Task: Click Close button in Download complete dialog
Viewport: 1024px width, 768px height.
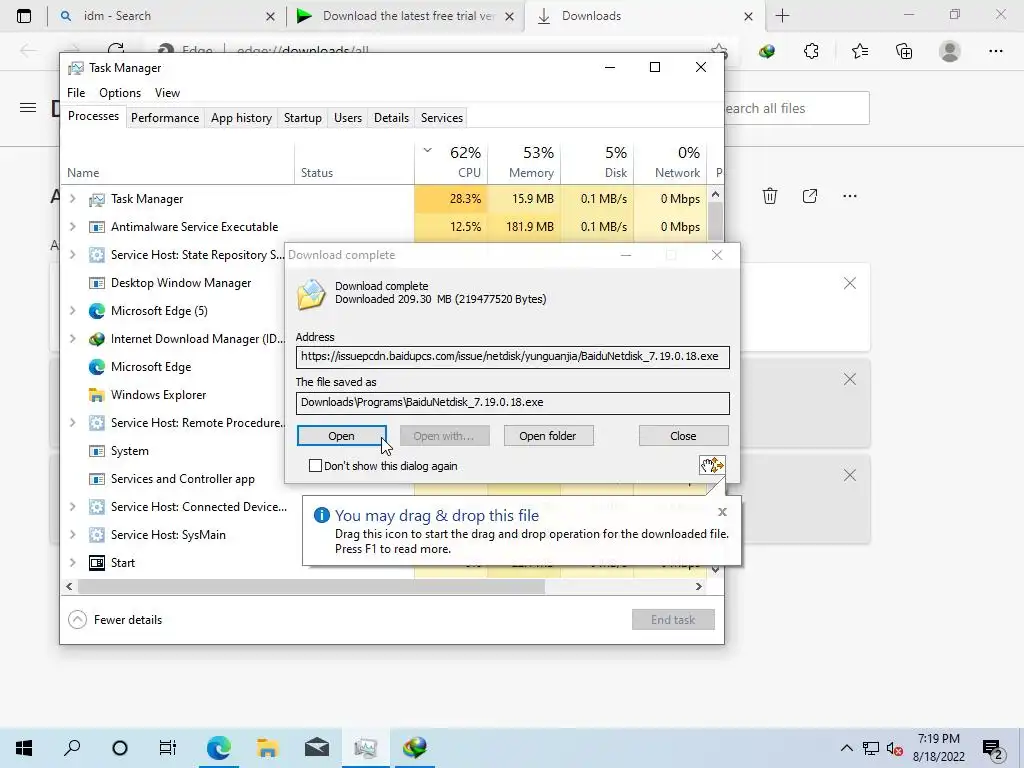Action: [683, 436]
